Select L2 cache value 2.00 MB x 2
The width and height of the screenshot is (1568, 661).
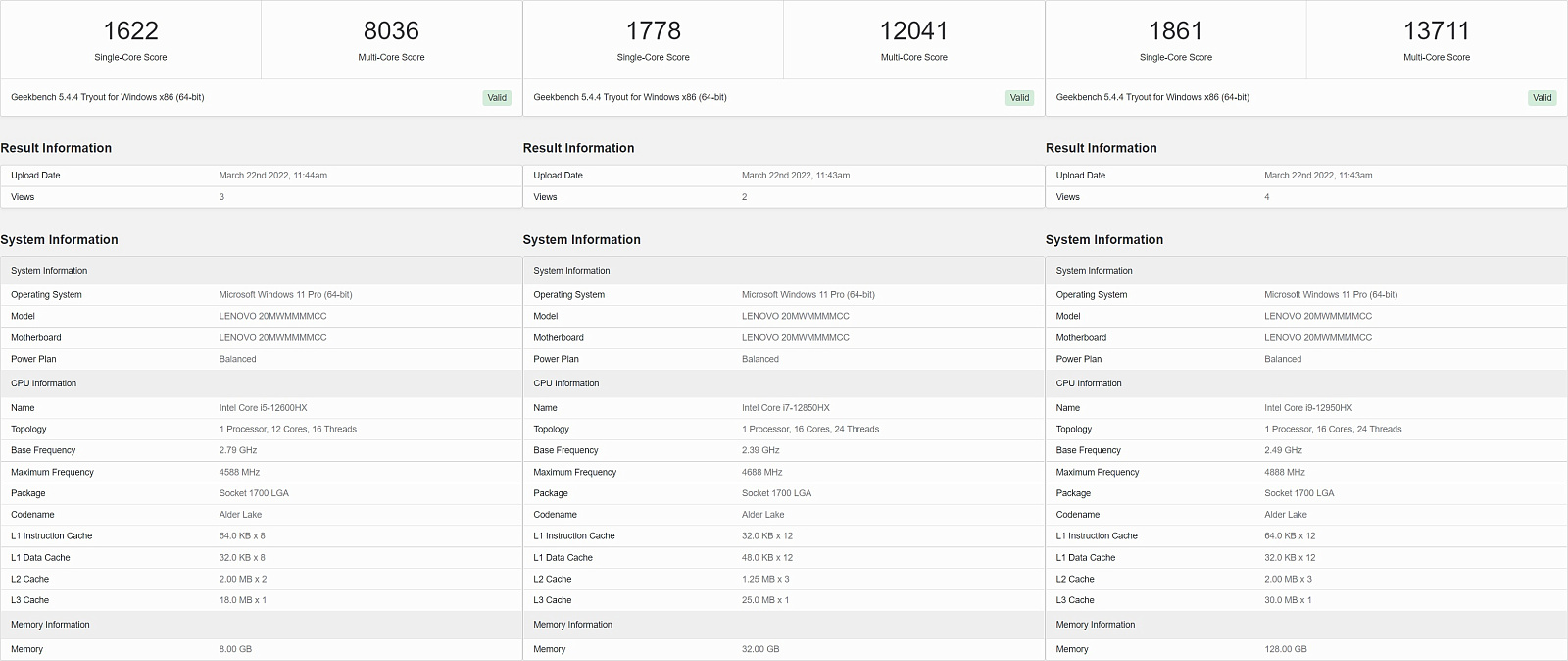(x=243, y=580)
